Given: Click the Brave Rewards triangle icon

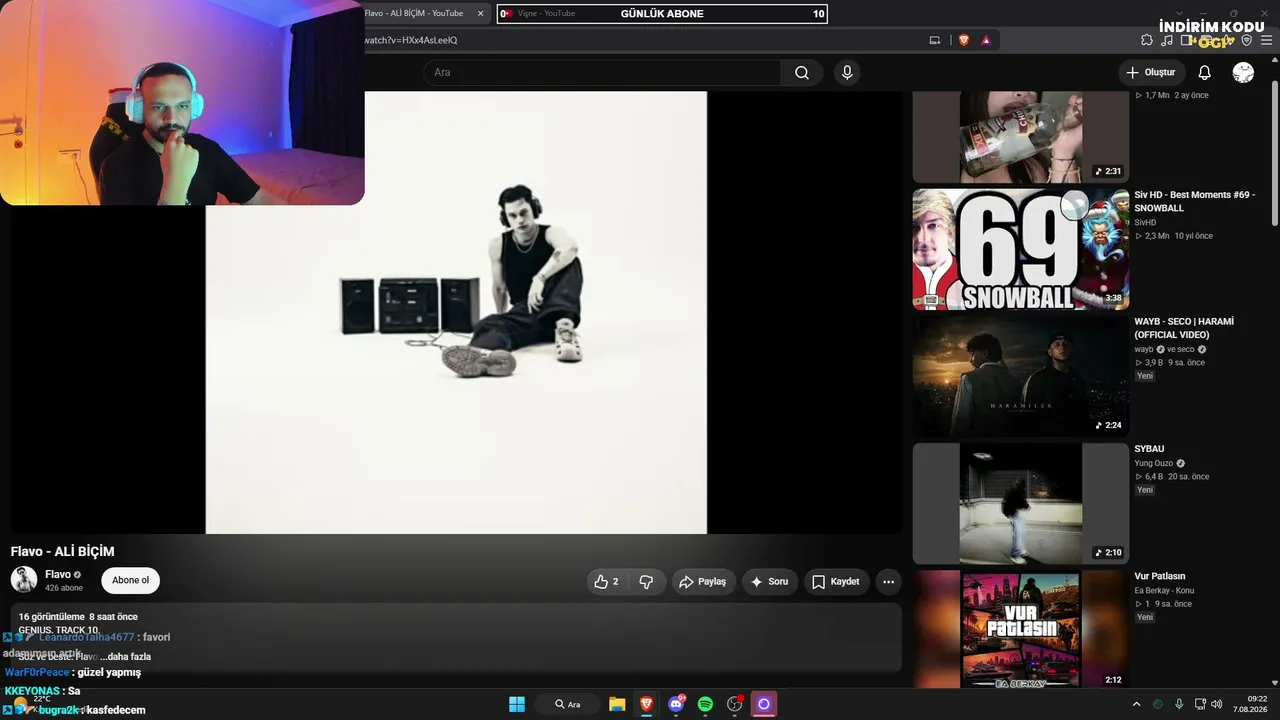Looking at the screenshot, I should pos(986,40).
